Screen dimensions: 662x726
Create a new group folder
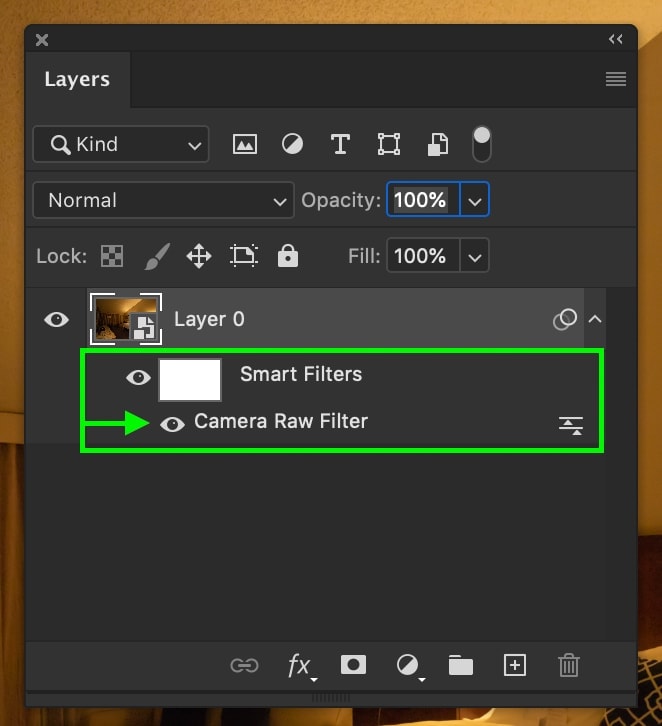pos(461,665)
